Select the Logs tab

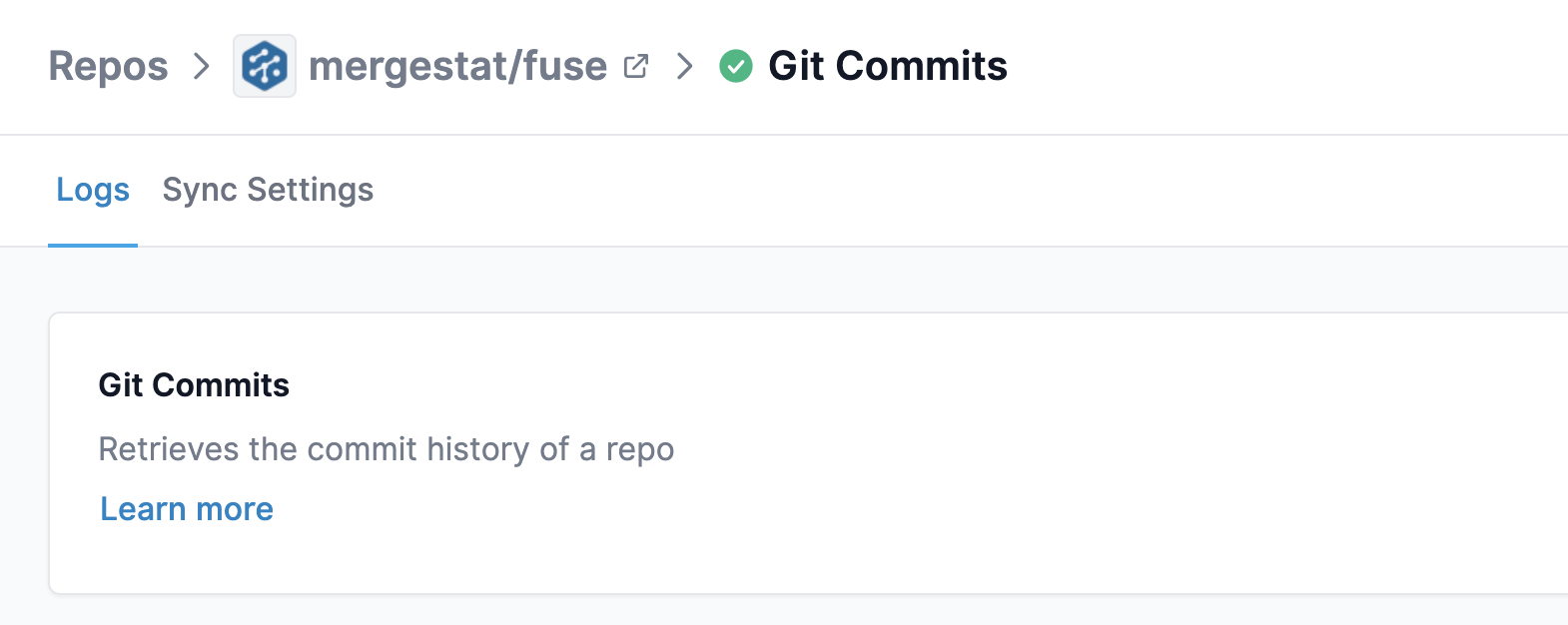pos(92,190)
